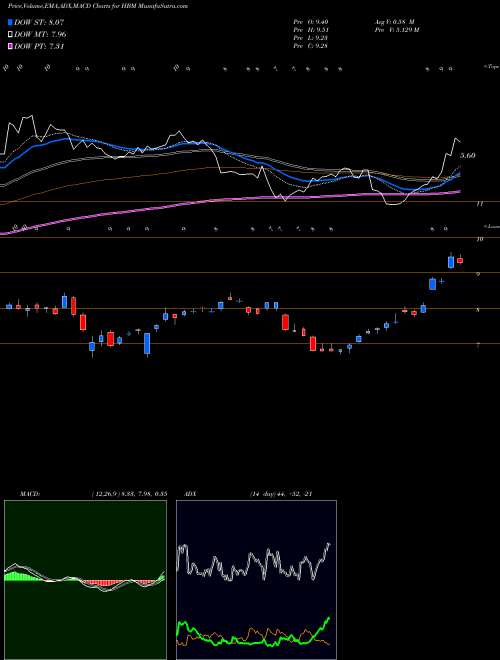
Task: Open the green MACD histogram panel
Action: pos(85,580)
